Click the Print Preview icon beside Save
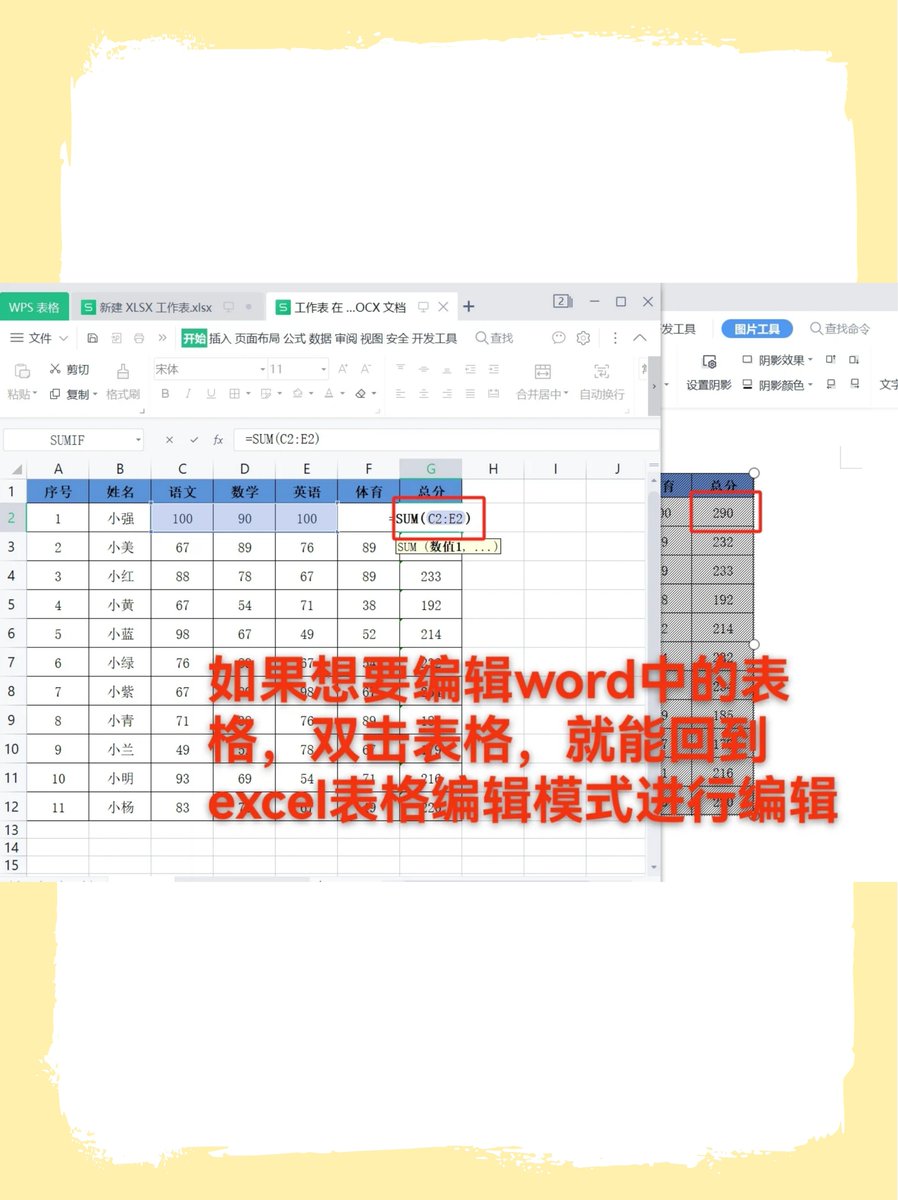Image resolution: width=898 pixels, height=1200 pixels. pyautogui.click(x=116, y=338)
